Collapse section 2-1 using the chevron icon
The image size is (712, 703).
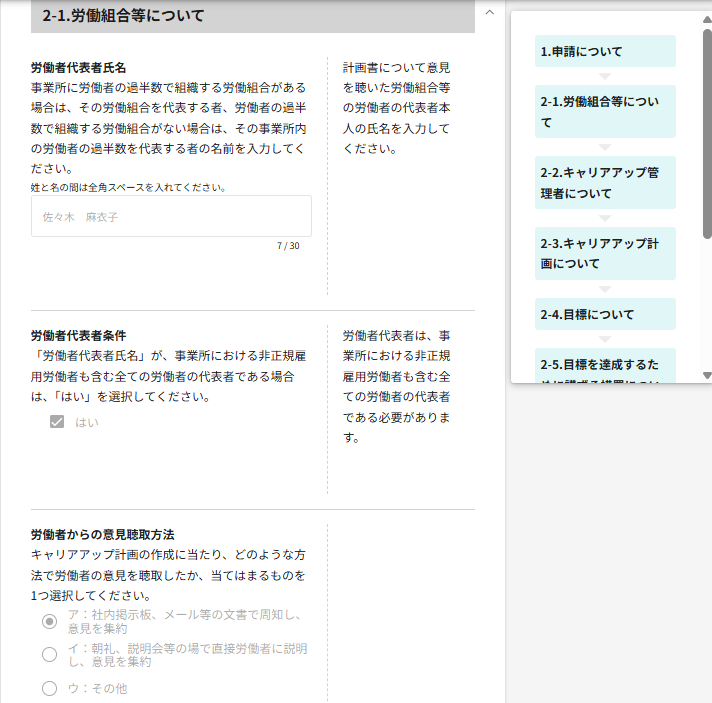(x=489, y=13)
